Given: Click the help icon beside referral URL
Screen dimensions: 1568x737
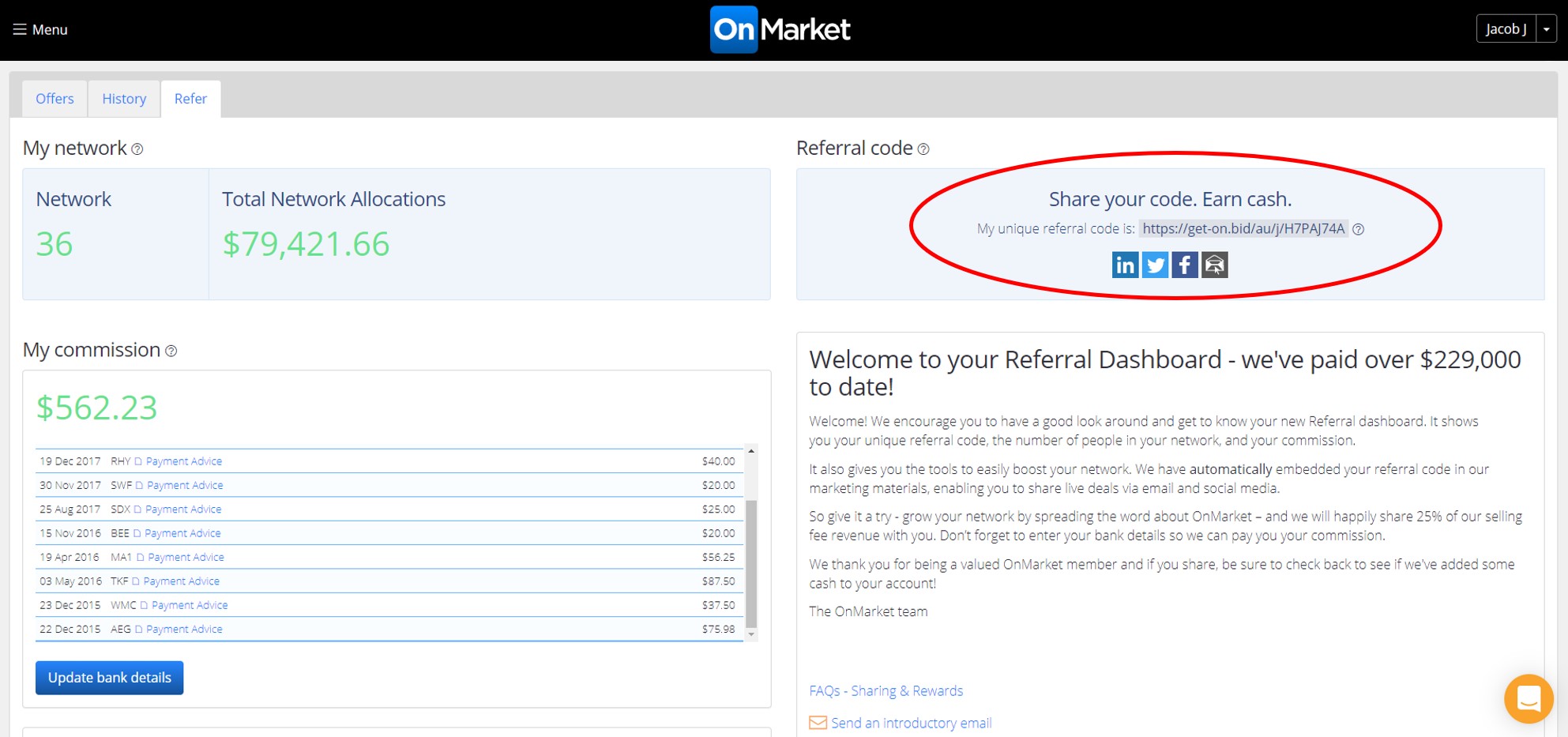Looking at the screenshot, I should (1359, 229).
